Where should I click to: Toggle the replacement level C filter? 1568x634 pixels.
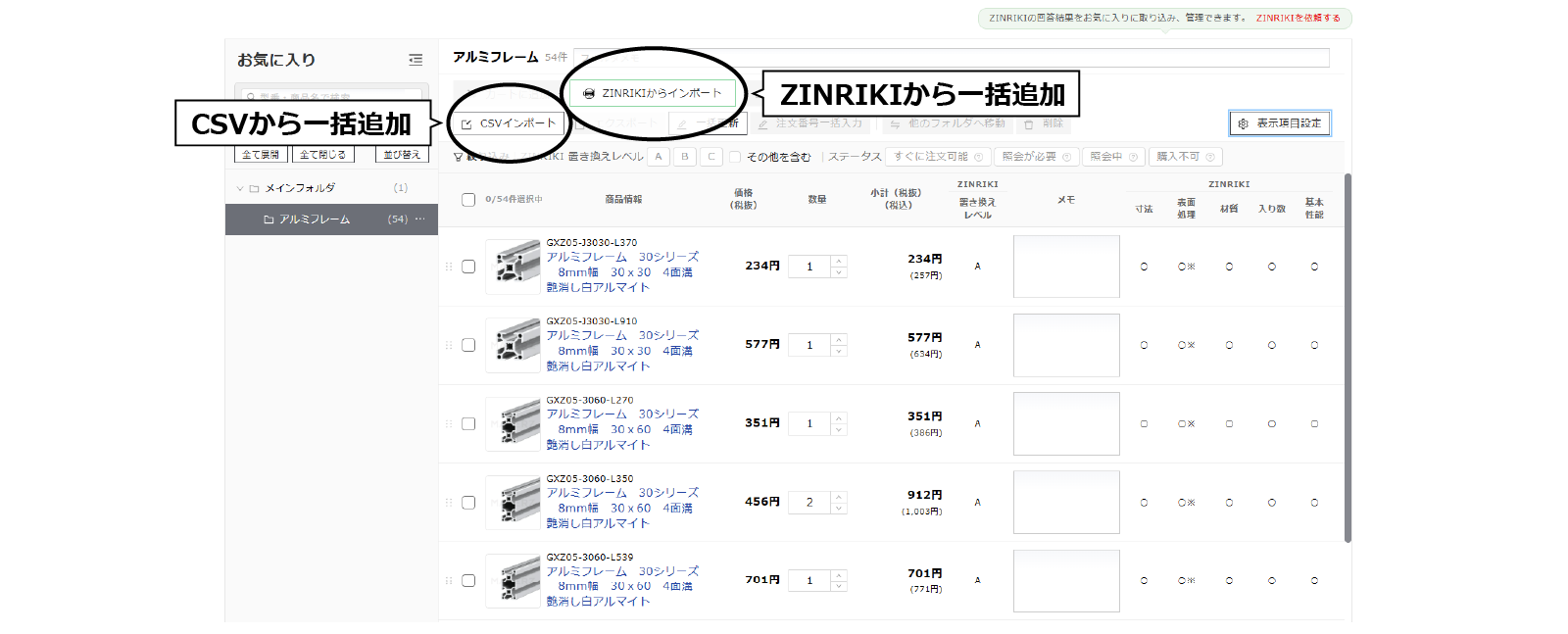tap(711, 157)
